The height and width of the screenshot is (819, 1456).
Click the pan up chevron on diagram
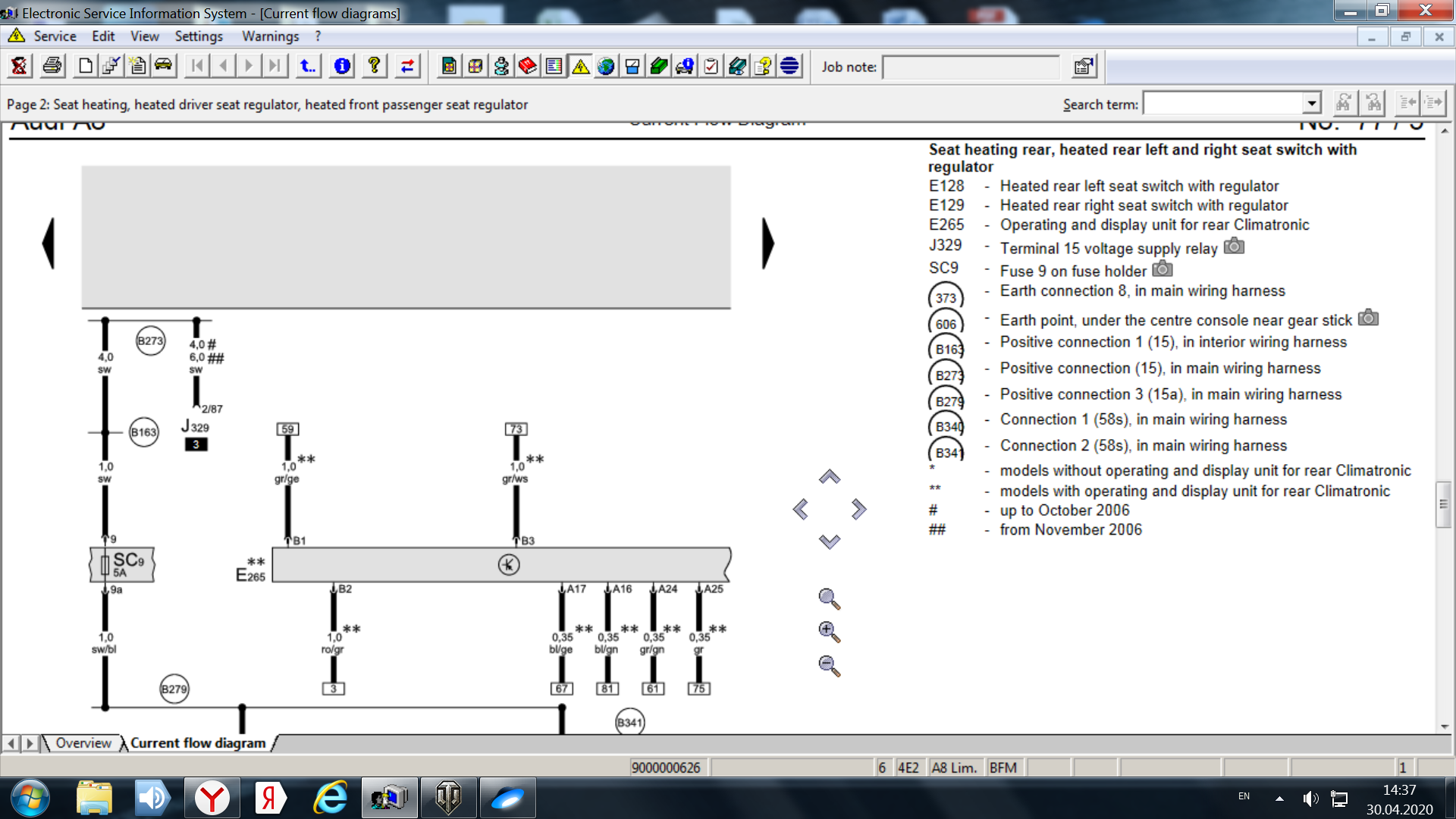[830, 477]
